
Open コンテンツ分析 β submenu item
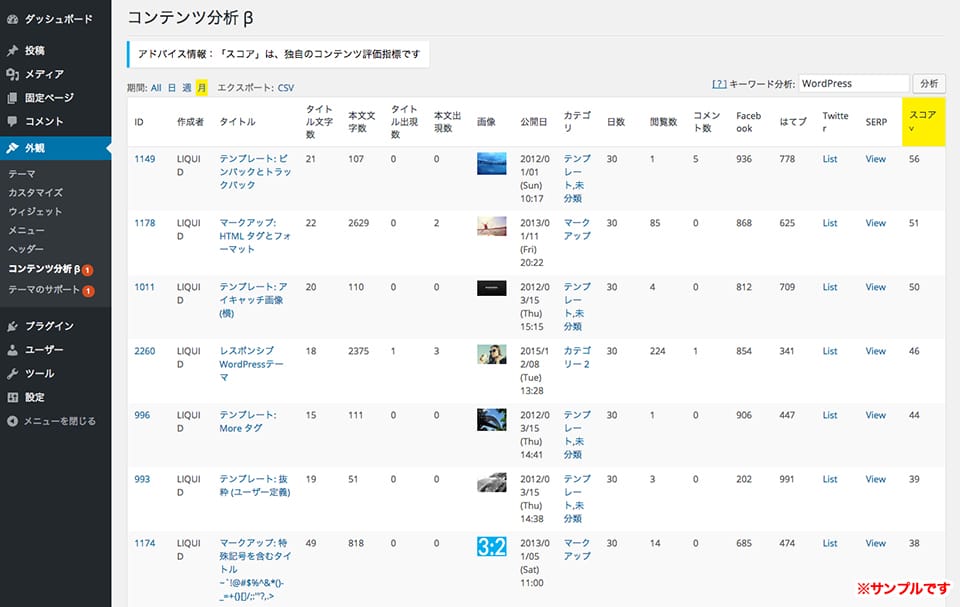click(x=44, y=268)
